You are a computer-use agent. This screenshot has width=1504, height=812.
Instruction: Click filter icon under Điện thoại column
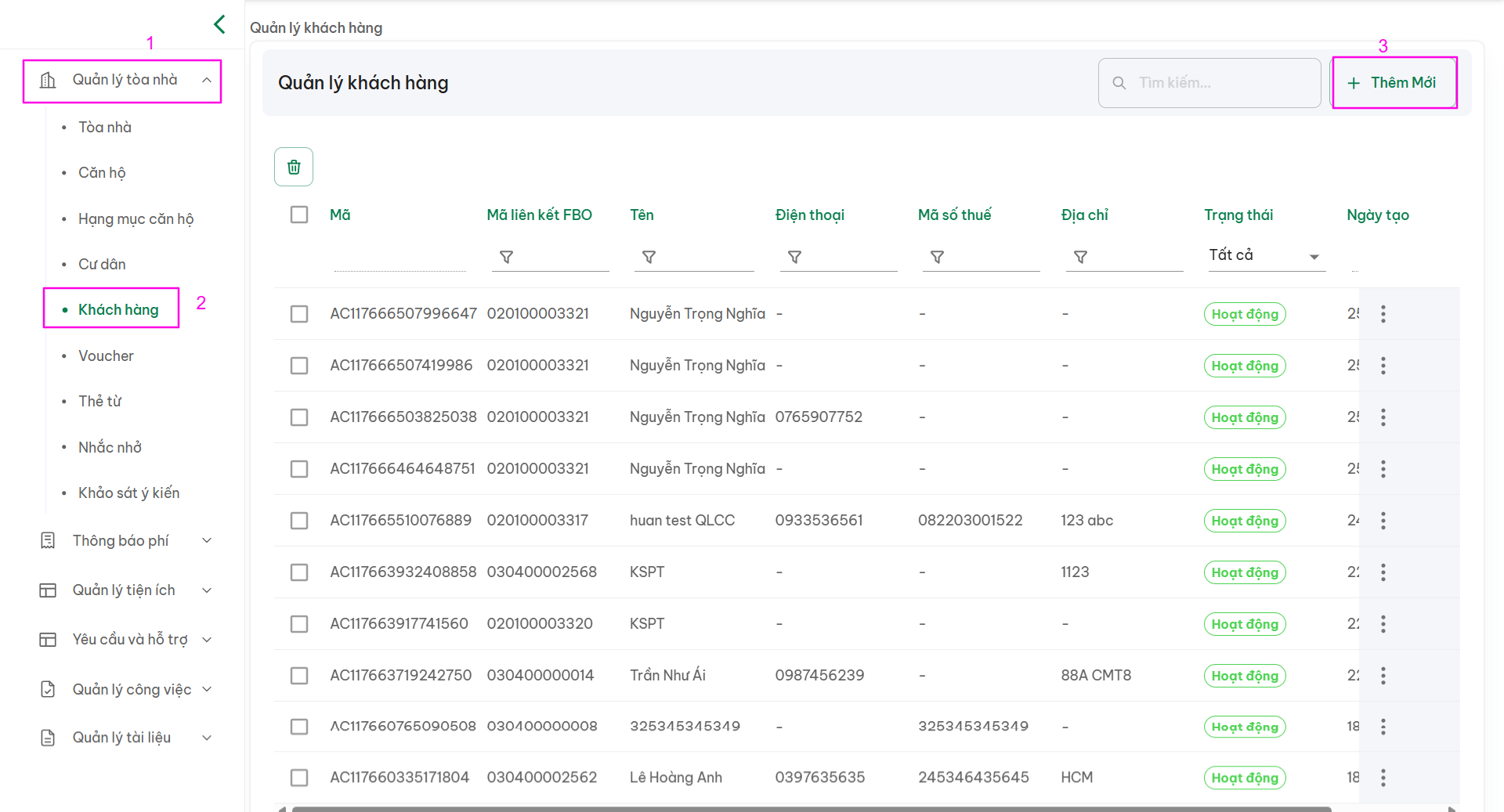794,257
